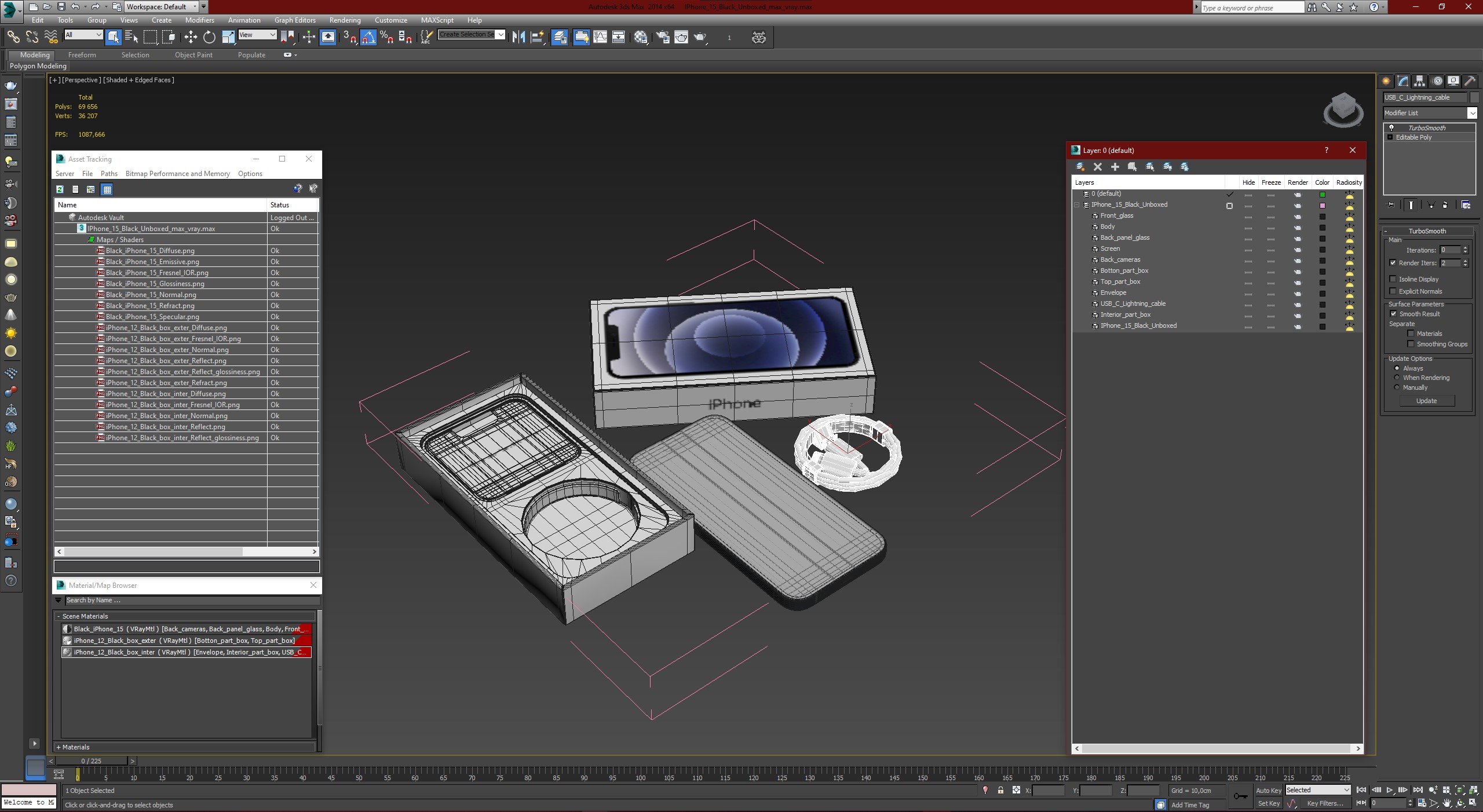Select the When Rendering radio option
The width and height of the screenshot is (1483, 812).
(x=1397, y=378)
